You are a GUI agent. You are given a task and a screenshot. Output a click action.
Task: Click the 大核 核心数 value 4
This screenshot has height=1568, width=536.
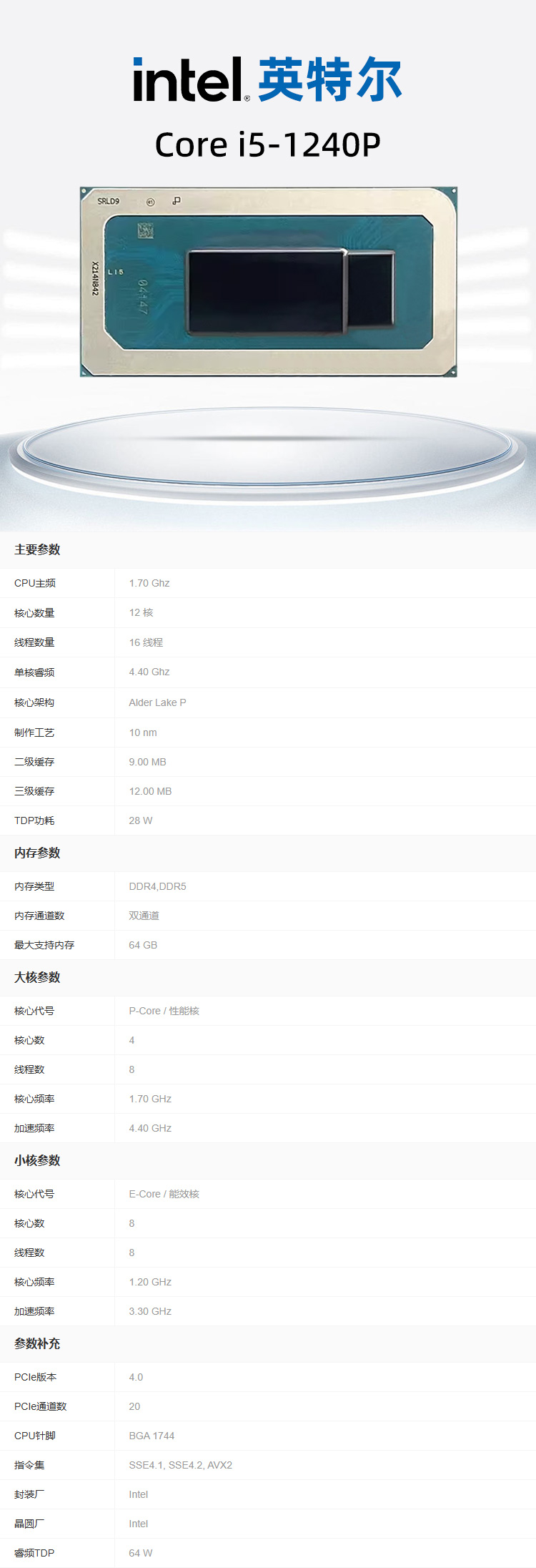(x=131, y=1040)
